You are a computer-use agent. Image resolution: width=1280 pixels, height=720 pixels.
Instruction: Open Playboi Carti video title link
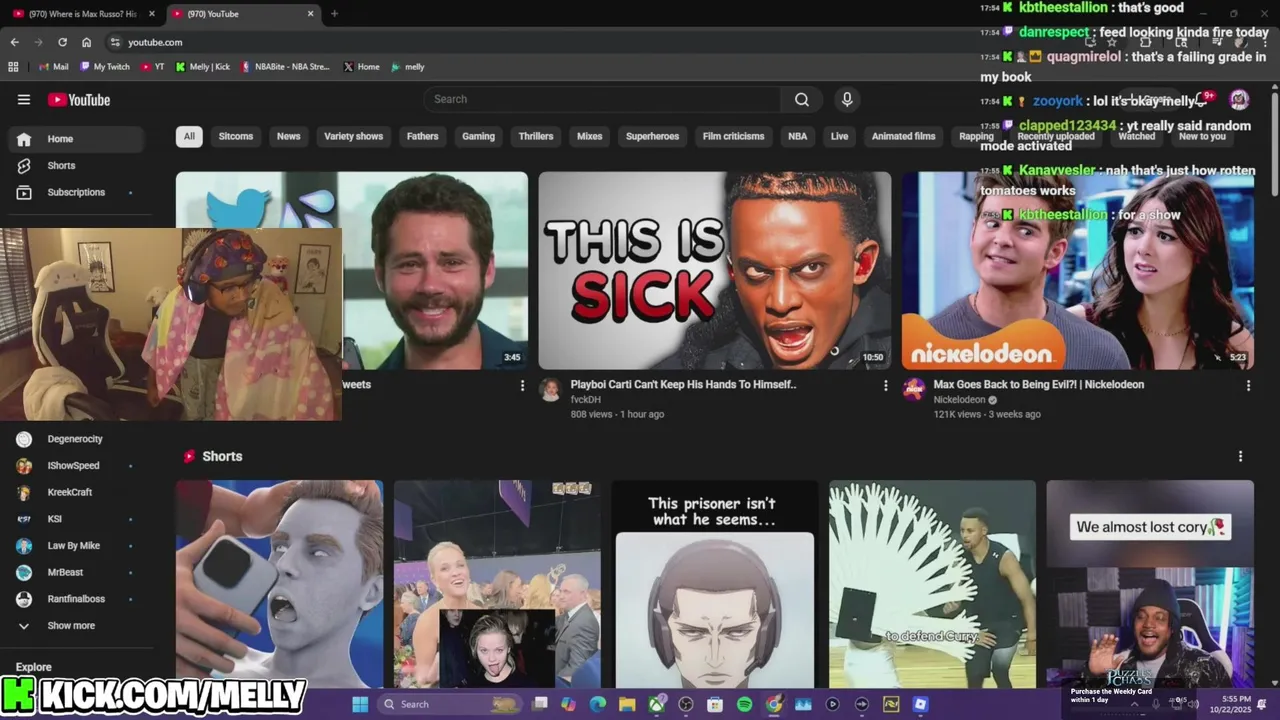point(683,384)
